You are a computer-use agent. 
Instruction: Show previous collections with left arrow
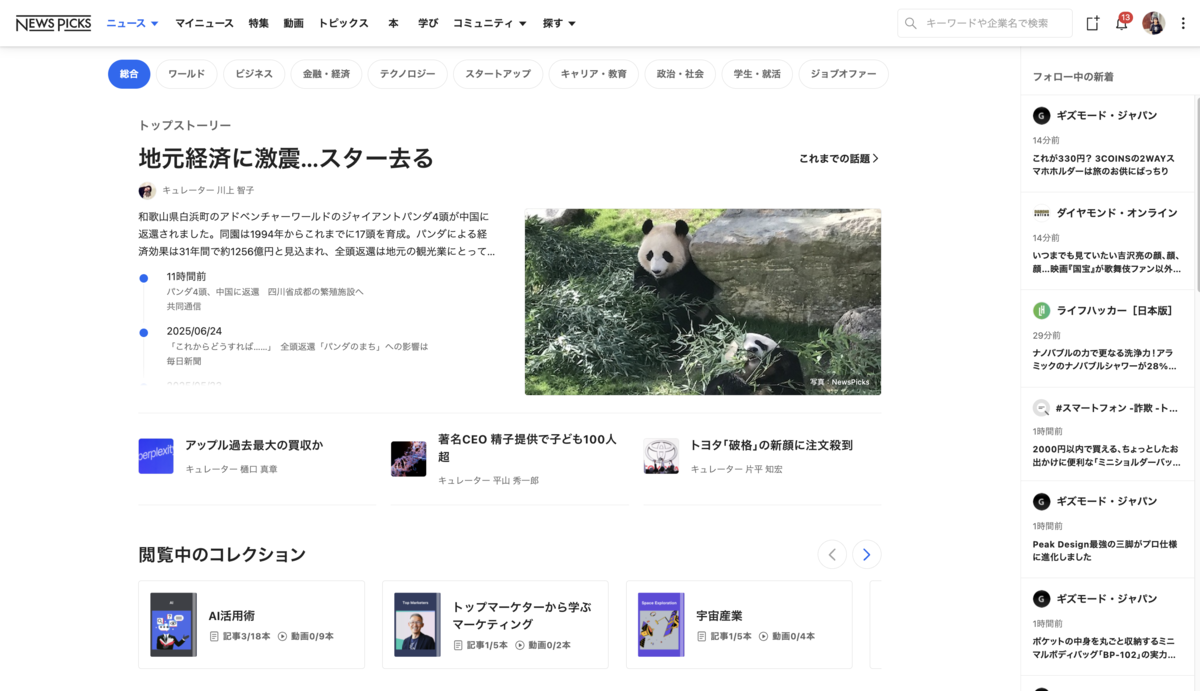point(832,554)
